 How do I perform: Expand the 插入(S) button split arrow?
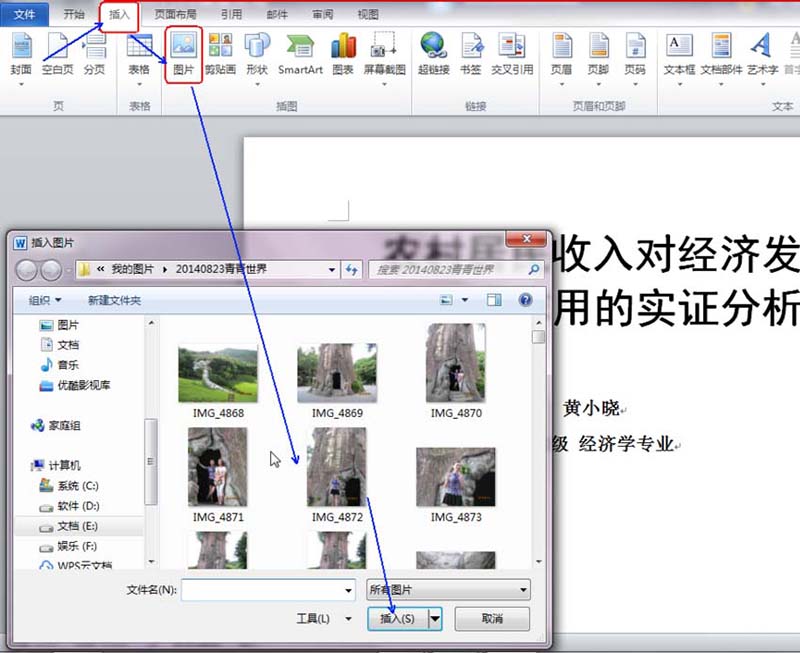click(434, 619)
